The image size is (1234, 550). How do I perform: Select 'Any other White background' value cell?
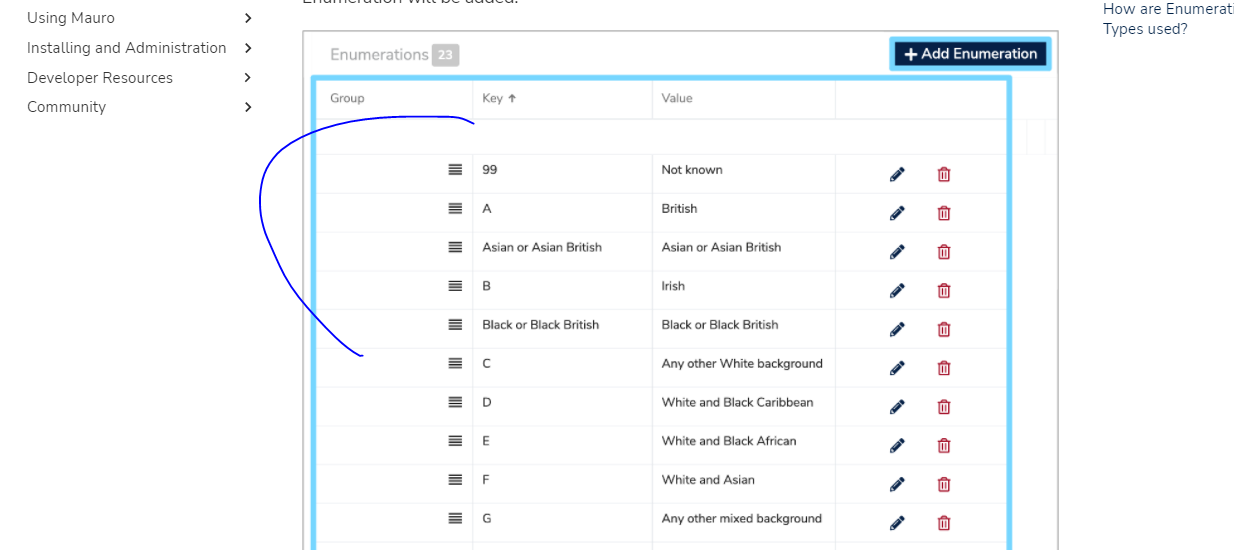tap(742, 364)
